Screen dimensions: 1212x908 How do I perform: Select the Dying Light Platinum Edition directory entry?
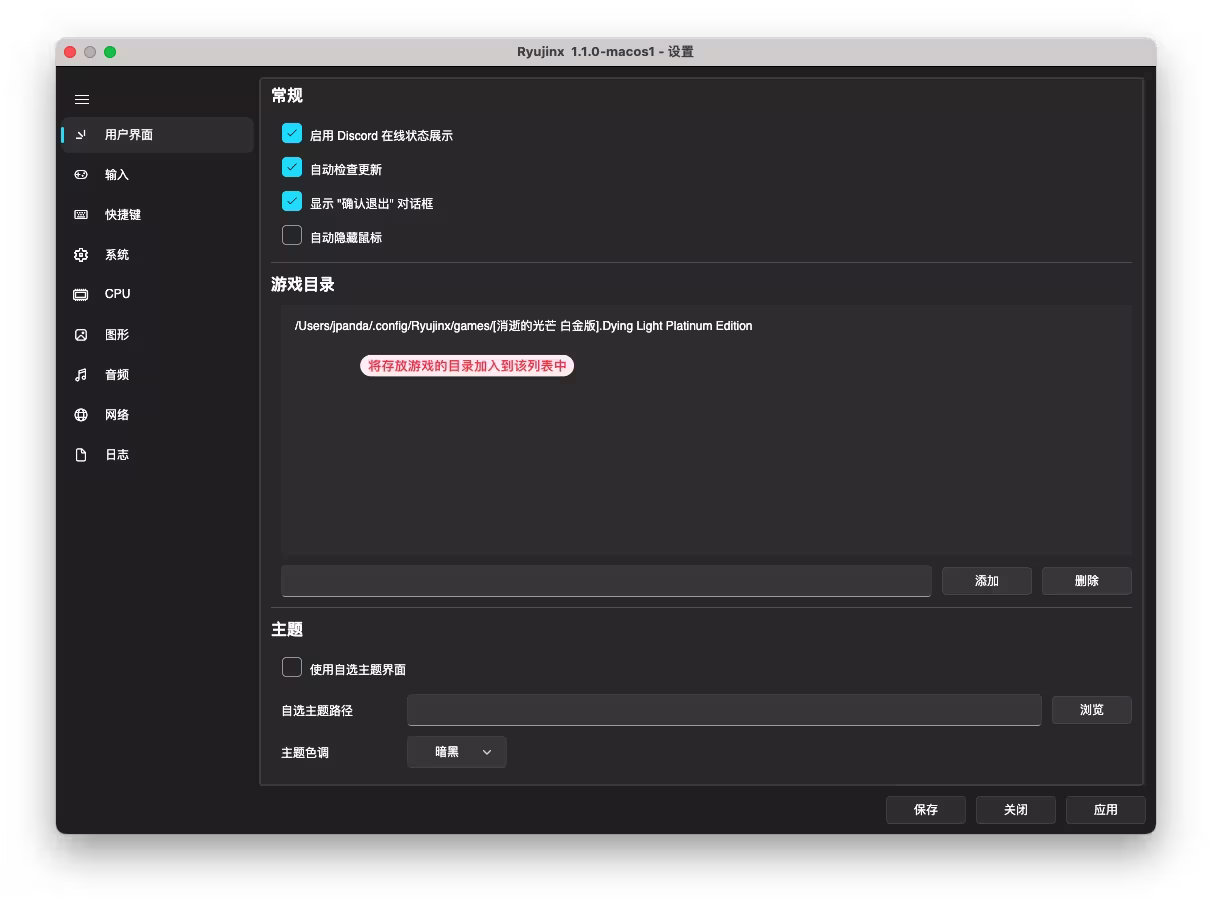(523, 326)
